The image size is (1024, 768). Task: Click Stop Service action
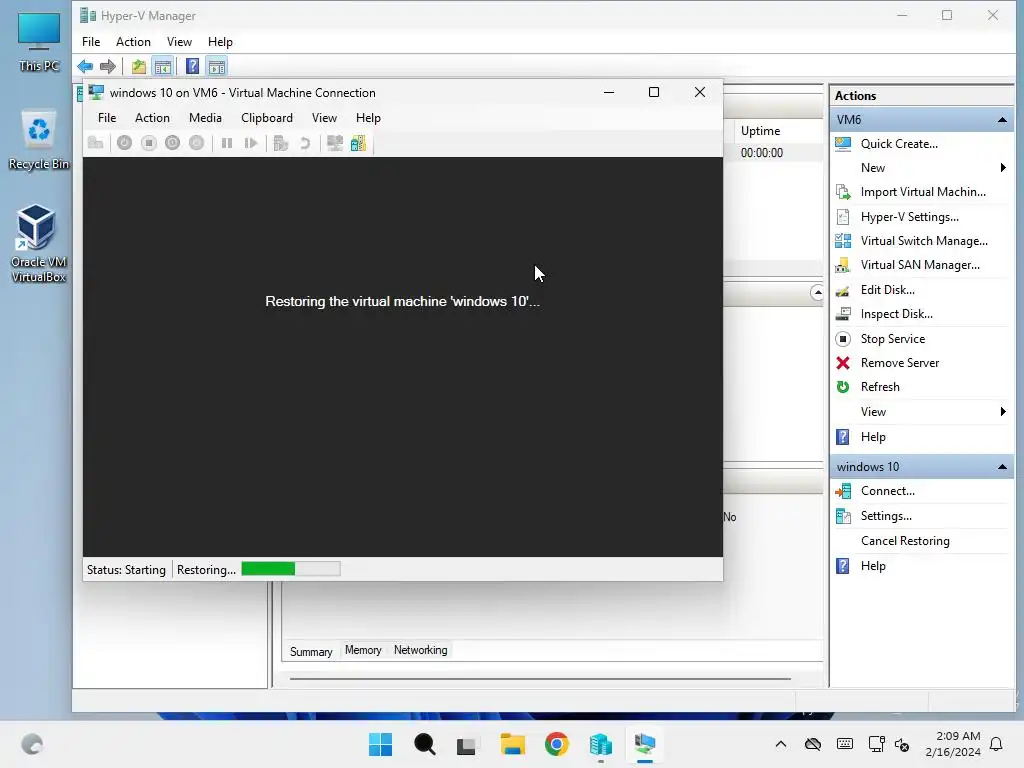[x=893, y=339]
